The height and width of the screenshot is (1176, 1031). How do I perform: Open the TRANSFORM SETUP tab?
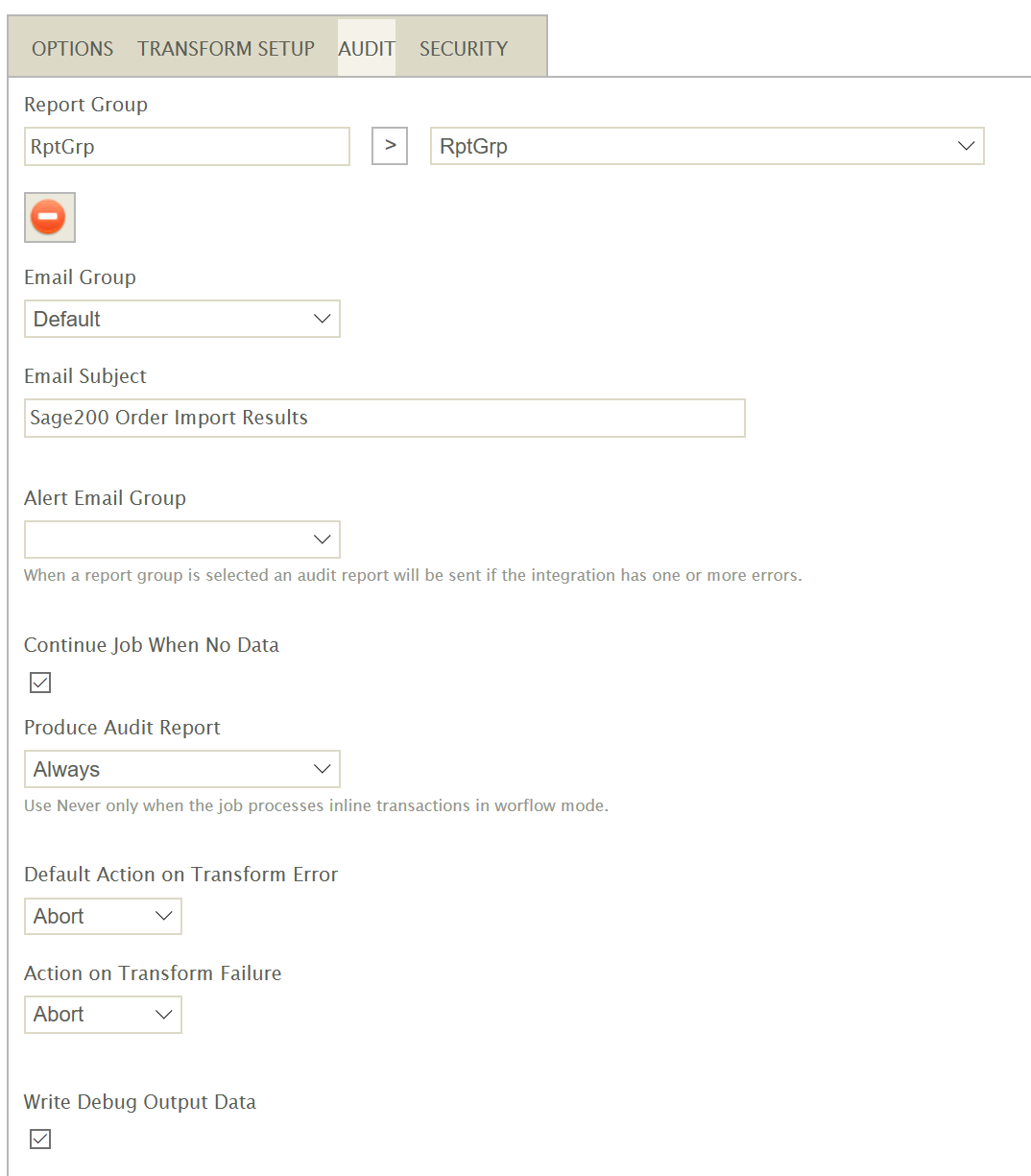click(x=226, y=48)
